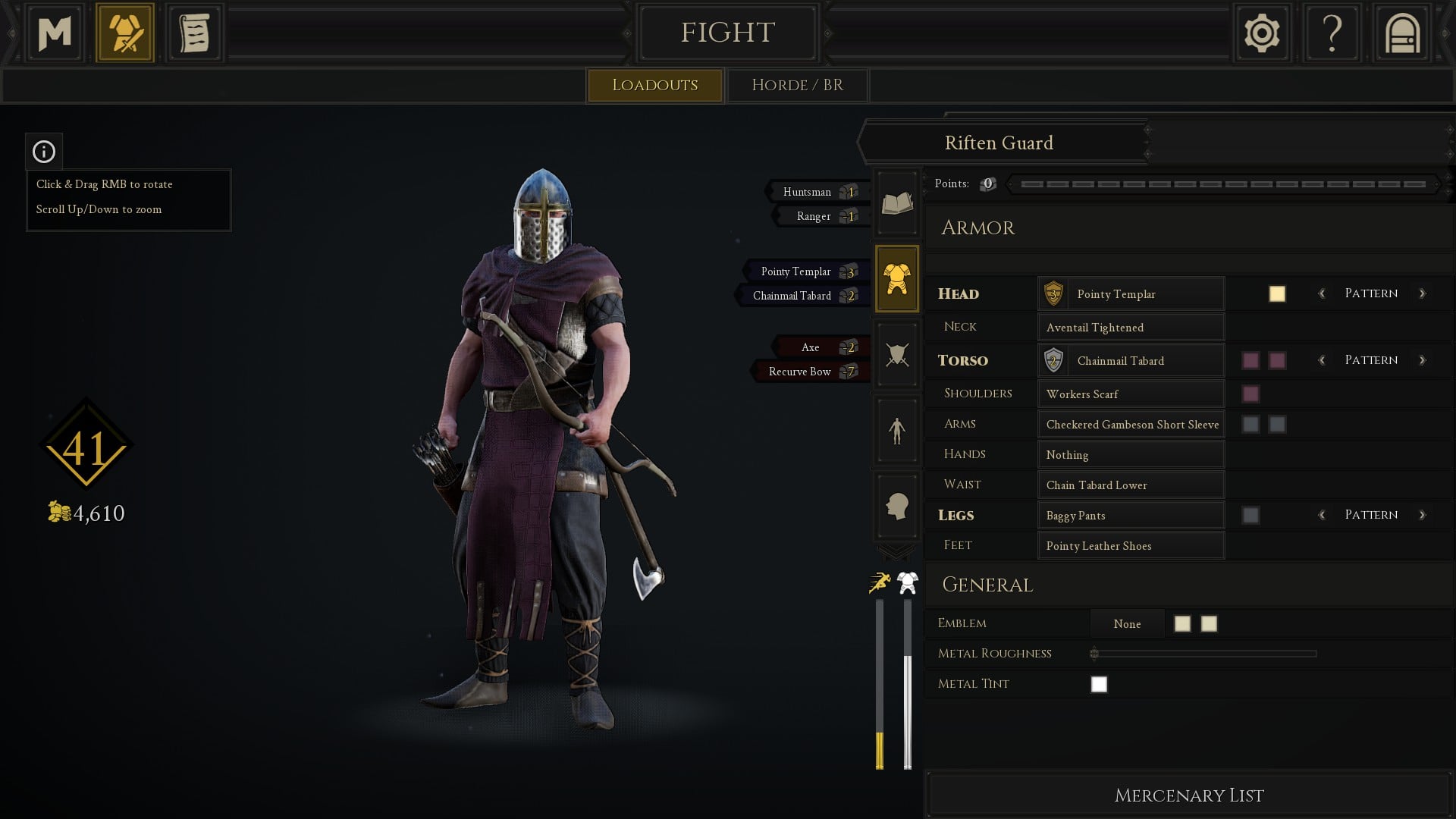Open the help question mark icon
This screenshot has height=819, width=1456.
(x=1332, y=33)
